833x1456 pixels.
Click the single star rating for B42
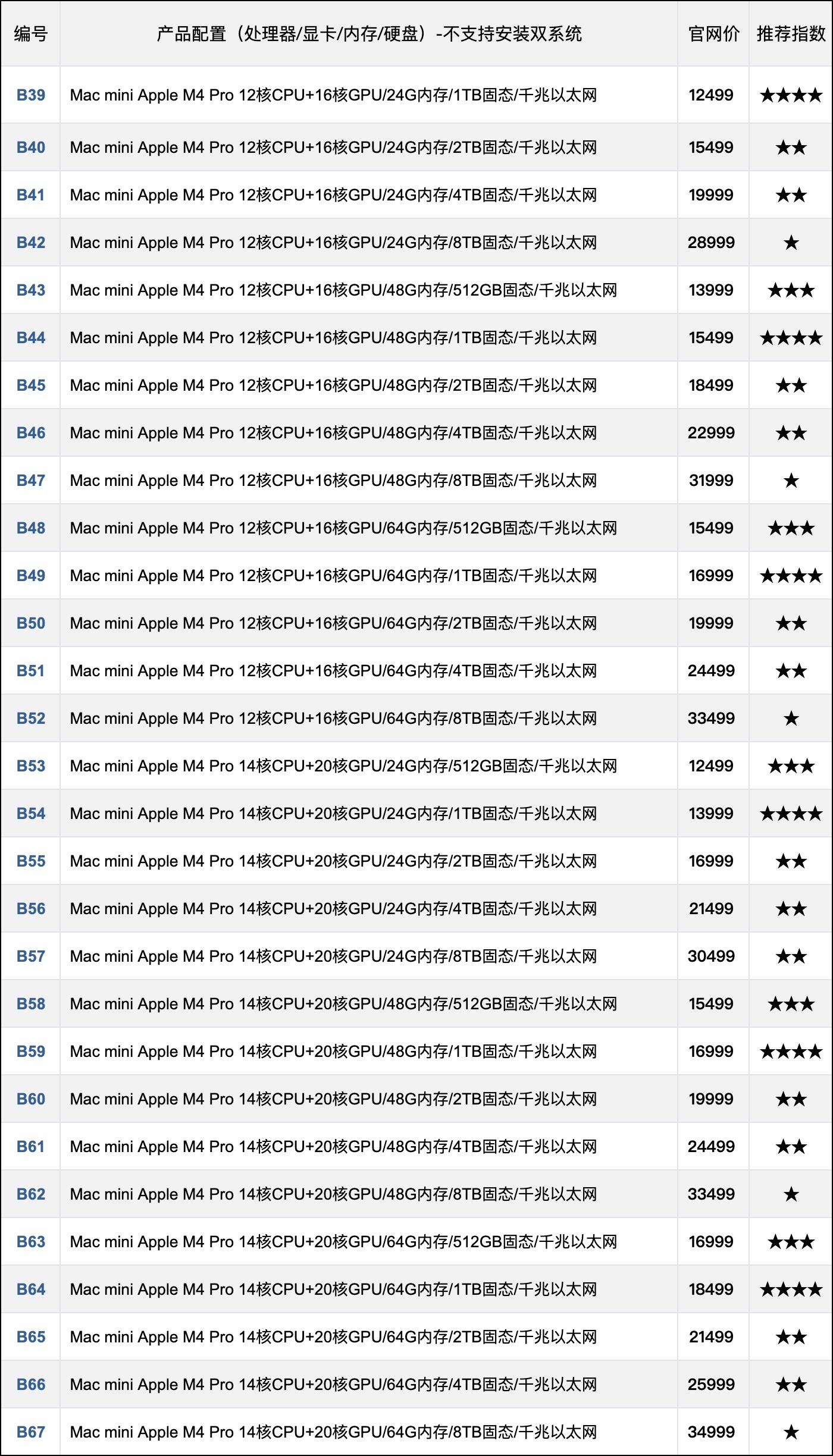(791, 243)
